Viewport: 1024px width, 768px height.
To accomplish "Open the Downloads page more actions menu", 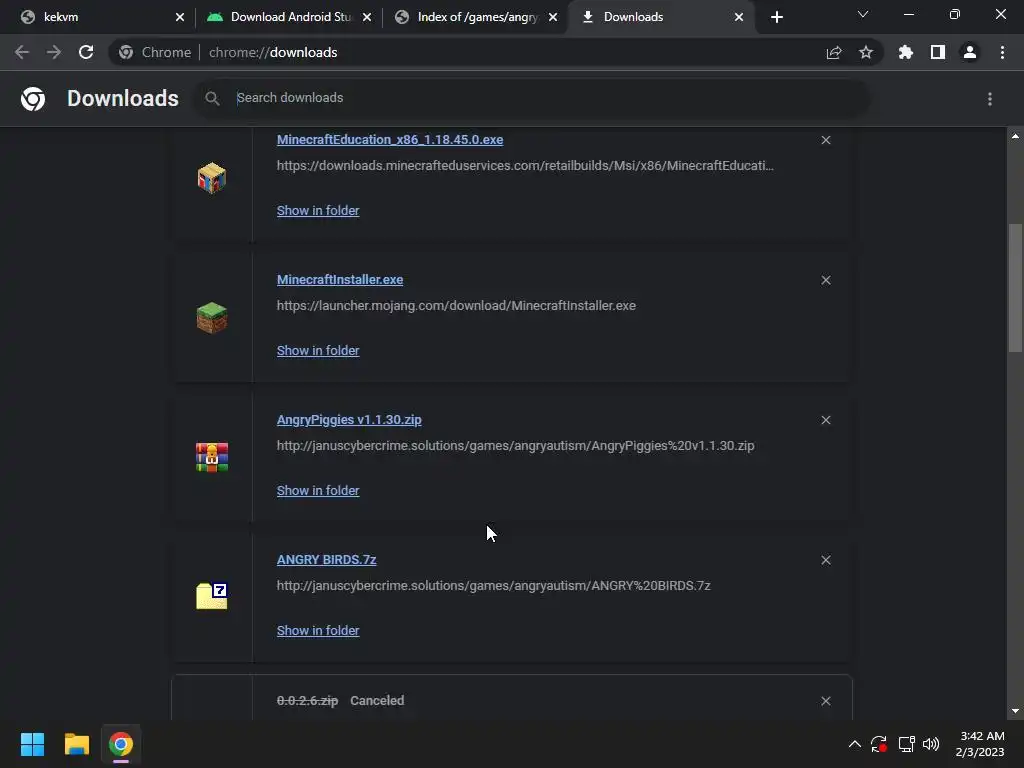I will (990, 99).
